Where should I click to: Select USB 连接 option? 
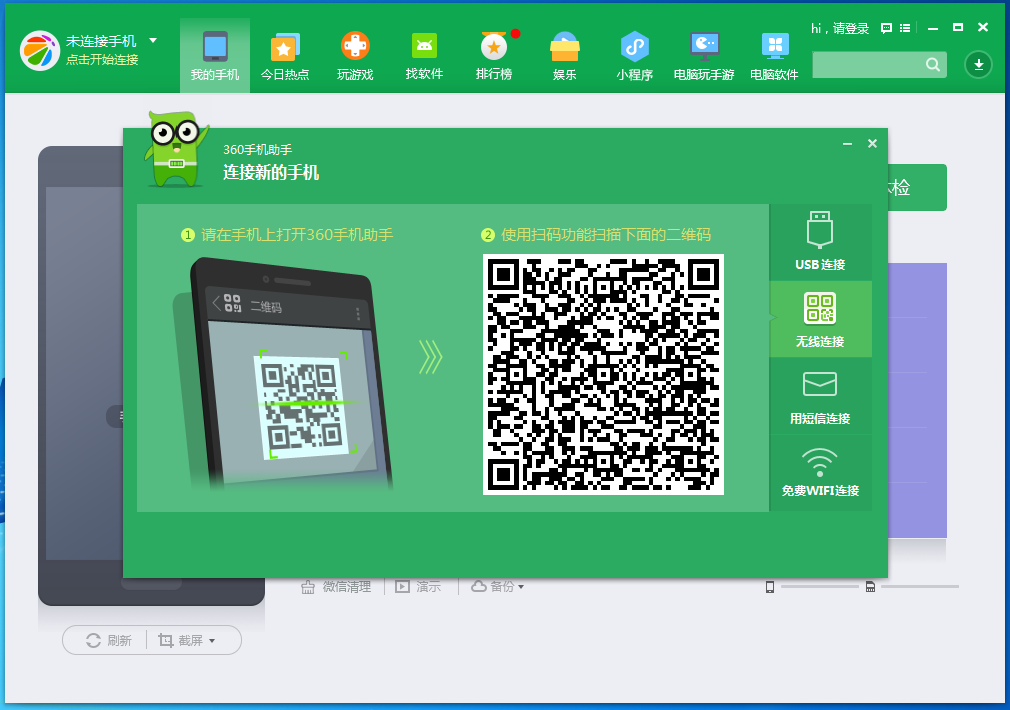coord(820,242)
